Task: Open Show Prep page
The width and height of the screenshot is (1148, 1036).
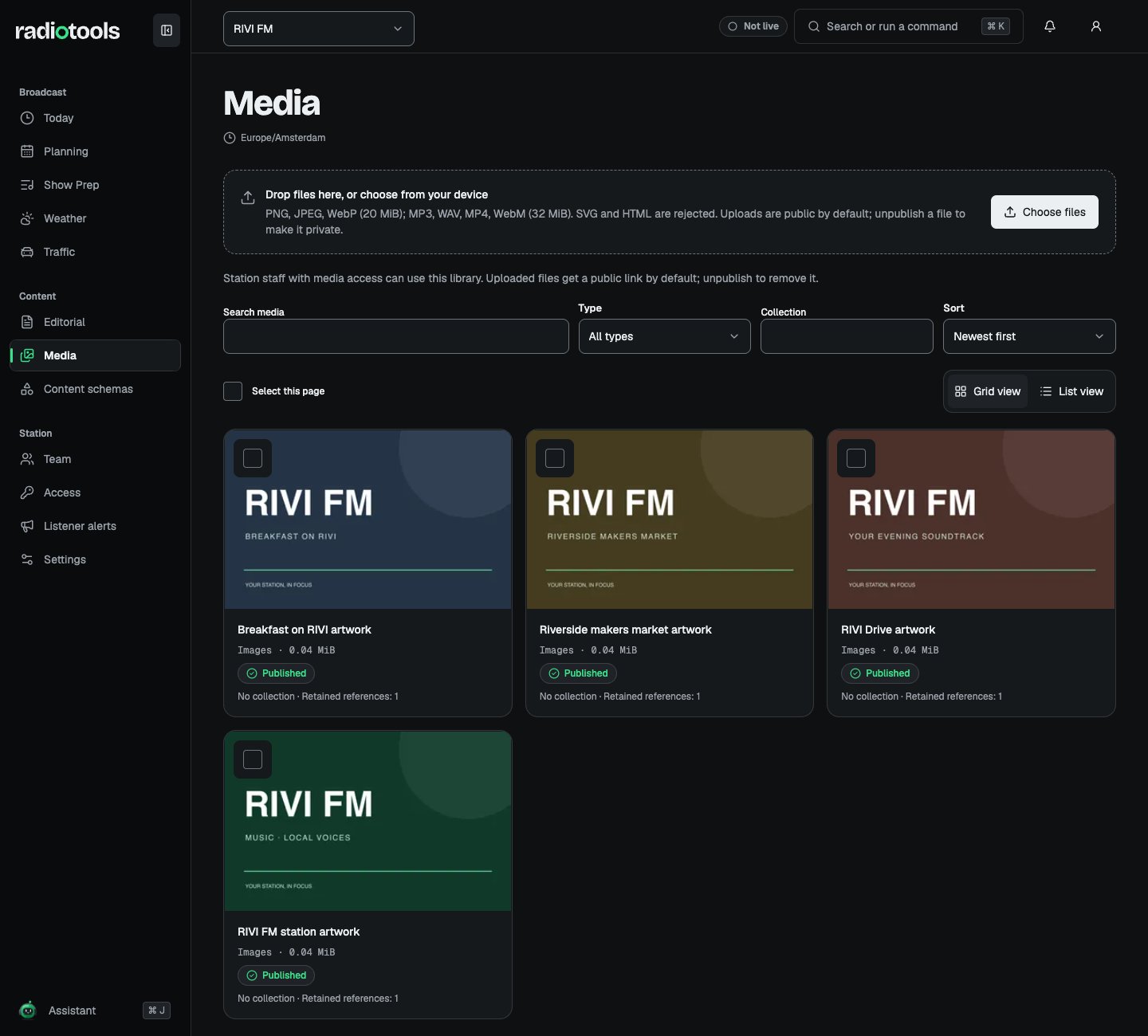Action: coord(96,185)
